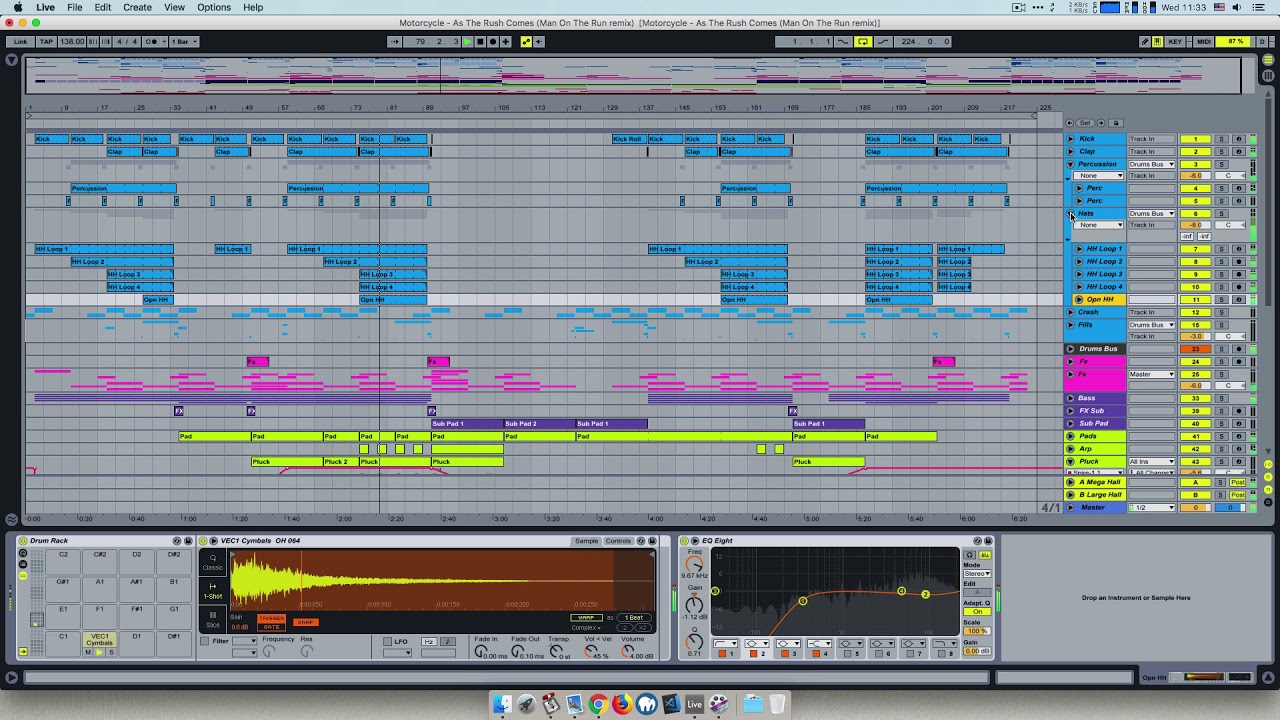
Task: Toggle the Follow playback button
Action: (x=394, y=42)
